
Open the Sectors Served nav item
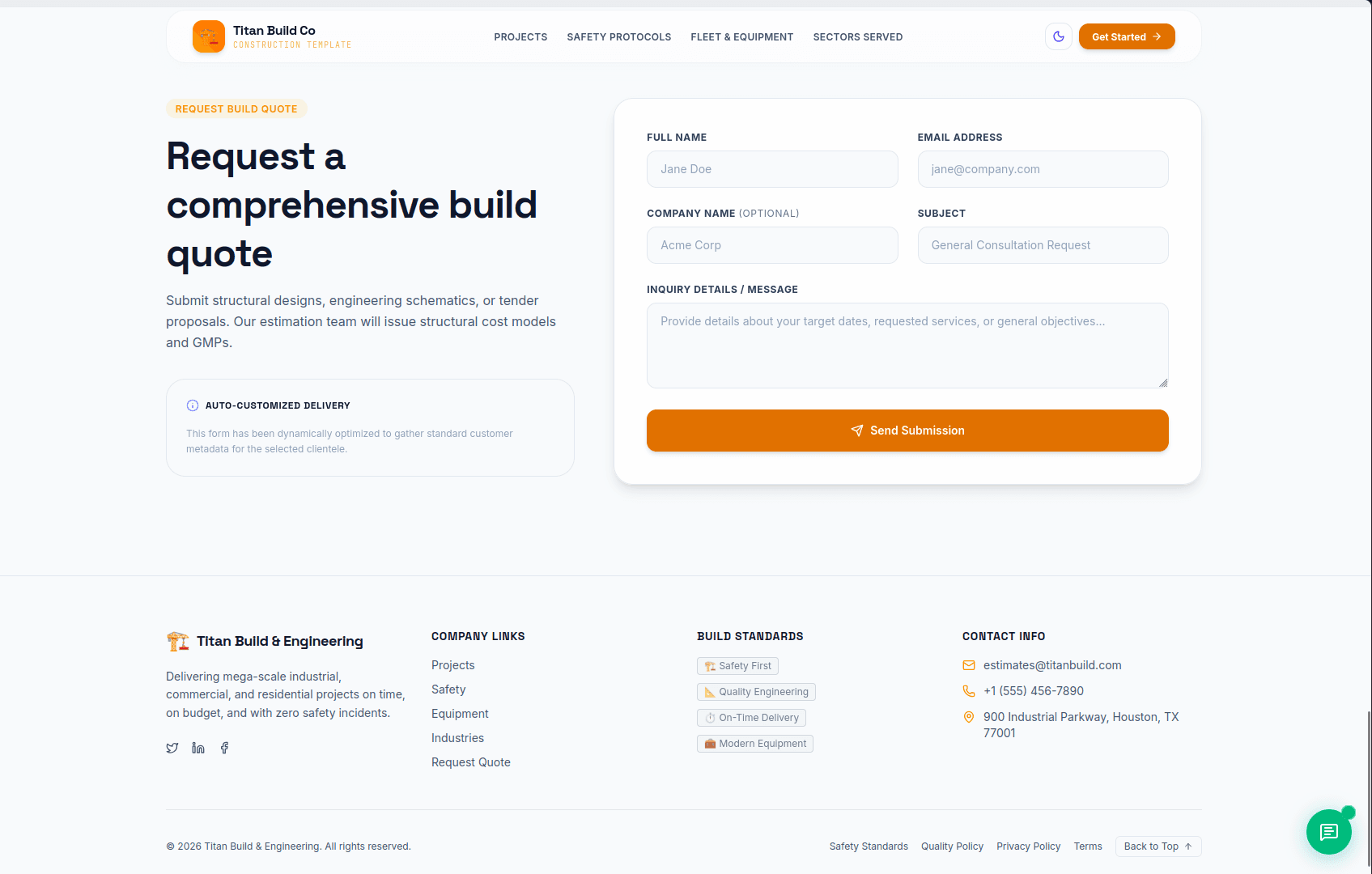(x=858, y=37)
